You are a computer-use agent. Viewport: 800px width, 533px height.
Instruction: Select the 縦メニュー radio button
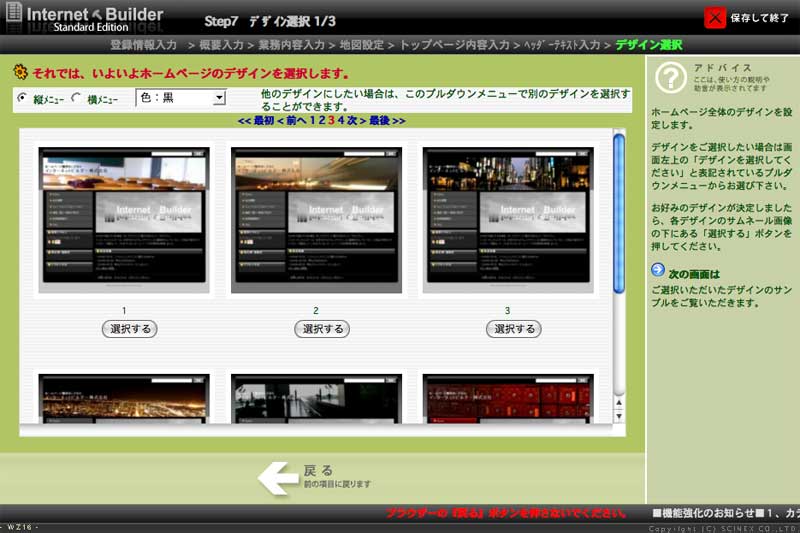click(23, 99)
